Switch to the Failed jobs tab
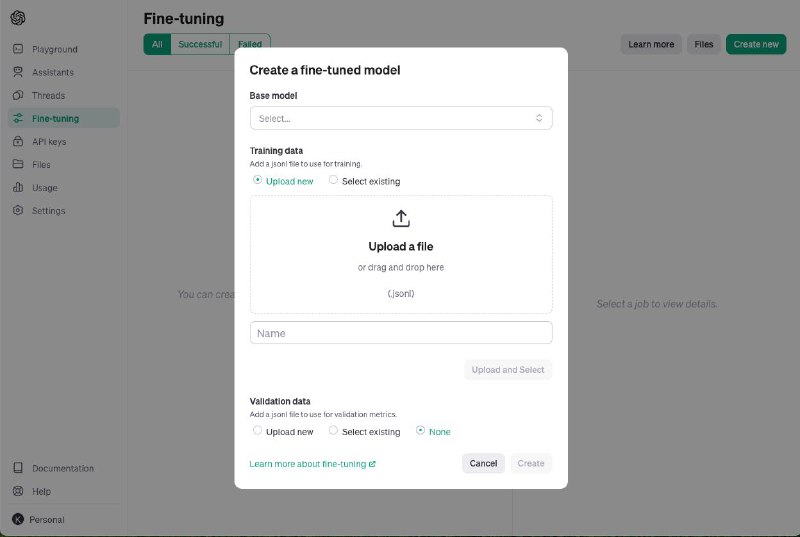Screen dimensions: 800x537 tap(250, 44)
